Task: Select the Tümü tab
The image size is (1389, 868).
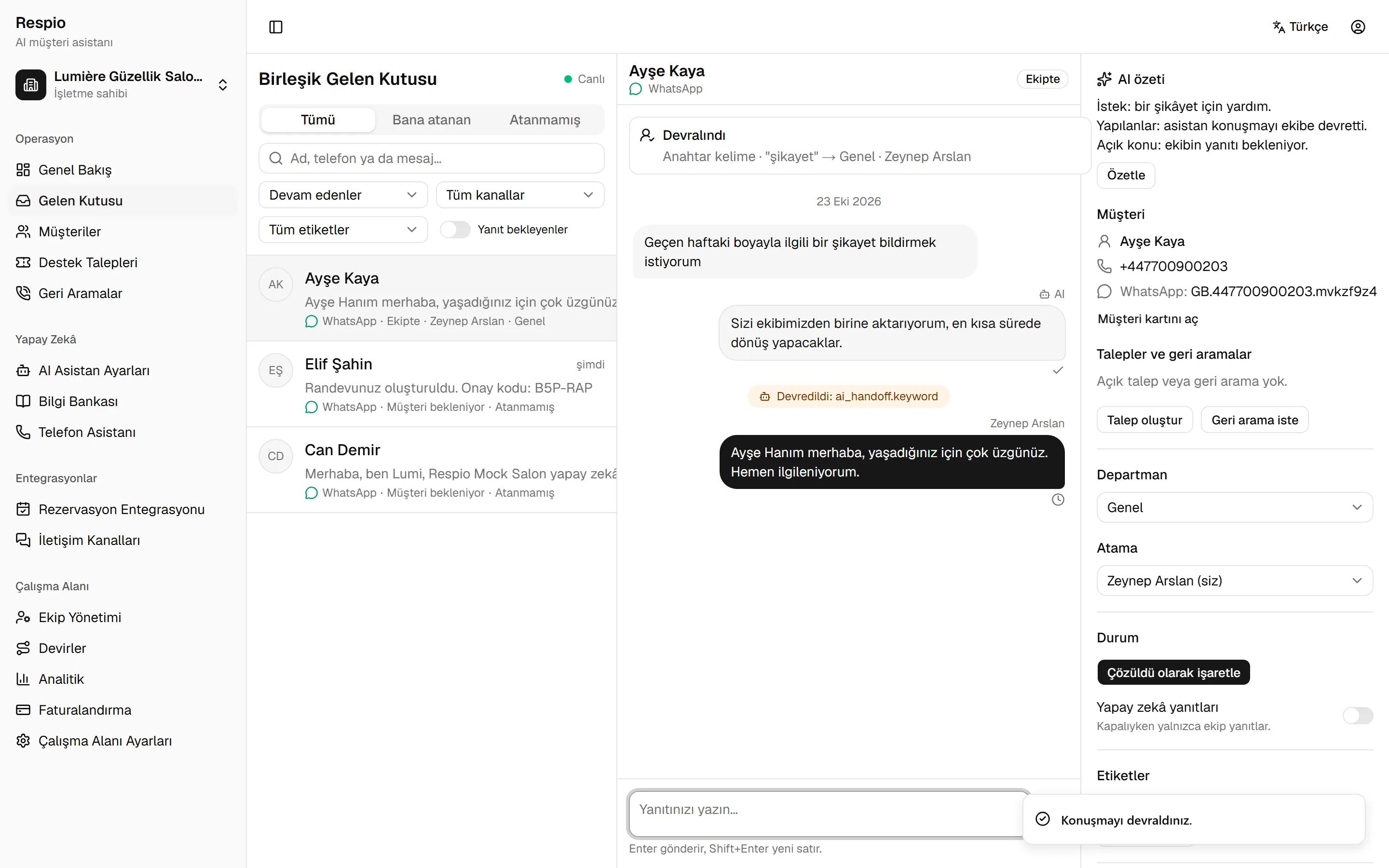Action: click(318, 120)
